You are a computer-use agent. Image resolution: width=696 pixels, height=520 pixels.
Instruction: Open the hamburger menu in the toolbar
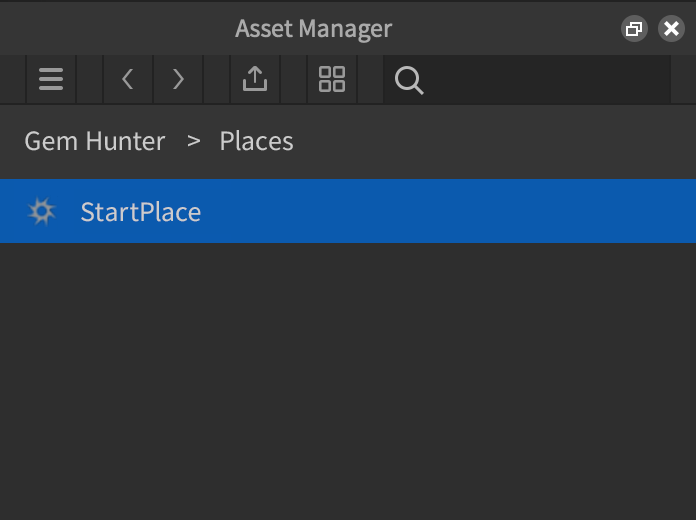pos(51,80)
